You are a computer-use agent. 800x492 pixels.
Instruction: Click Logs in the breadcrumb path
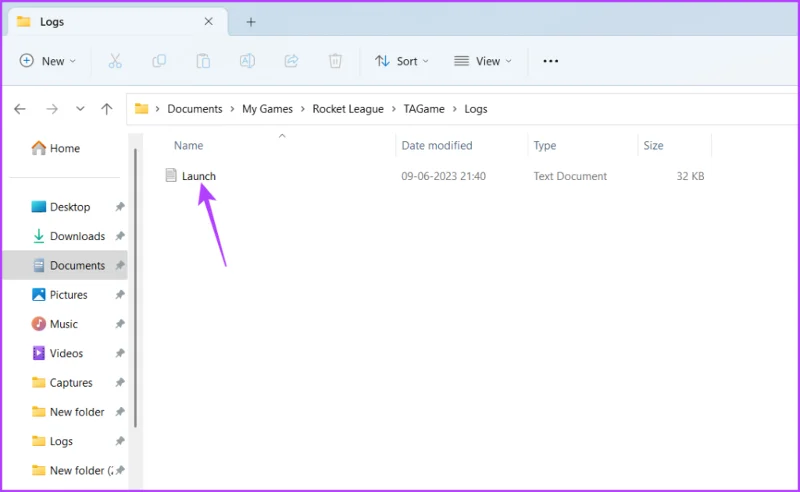click(476, 109)
